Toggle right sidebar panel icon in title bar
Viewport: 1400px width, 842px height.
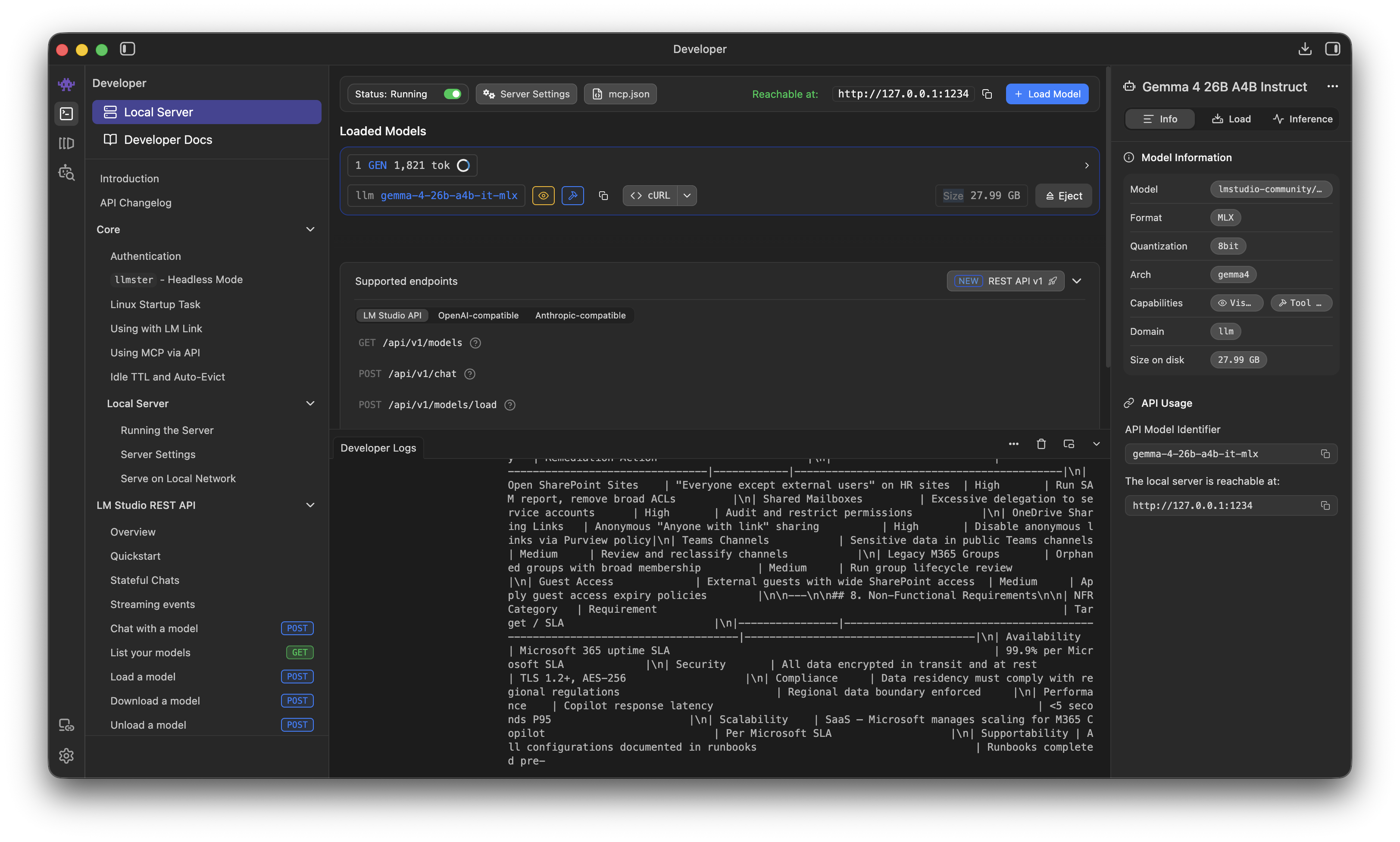click(x=1332, y=49)
